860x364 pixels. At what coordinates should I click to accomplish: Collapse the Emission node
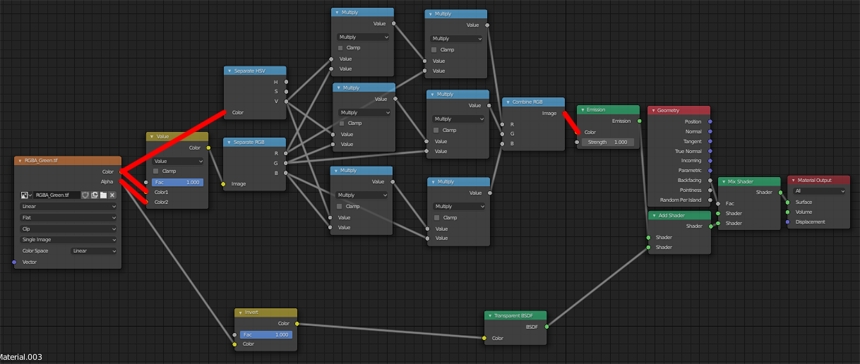tap(582, 110)
